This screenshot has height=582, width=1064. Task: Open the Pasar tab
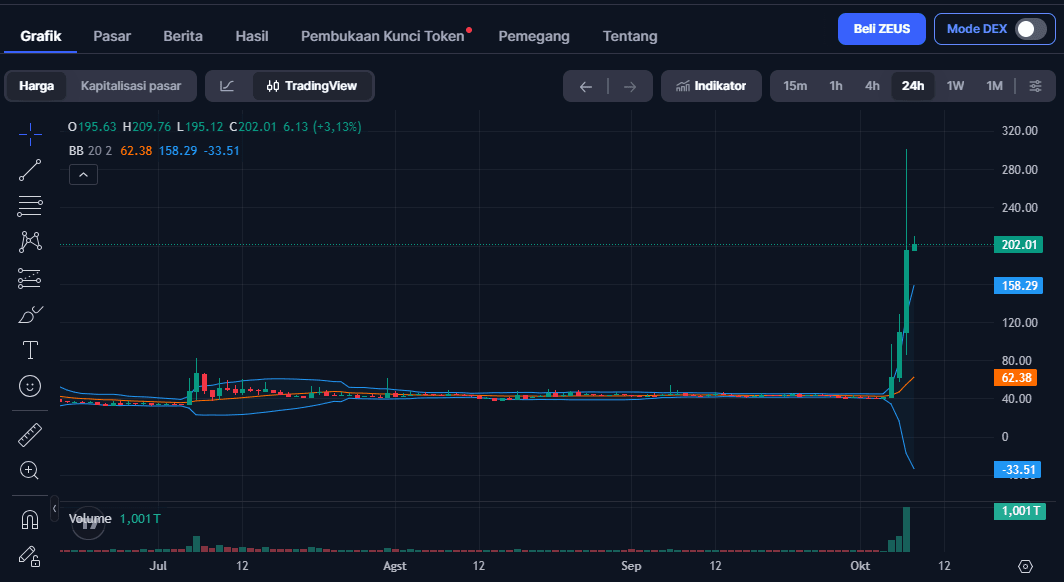(112, 36)
